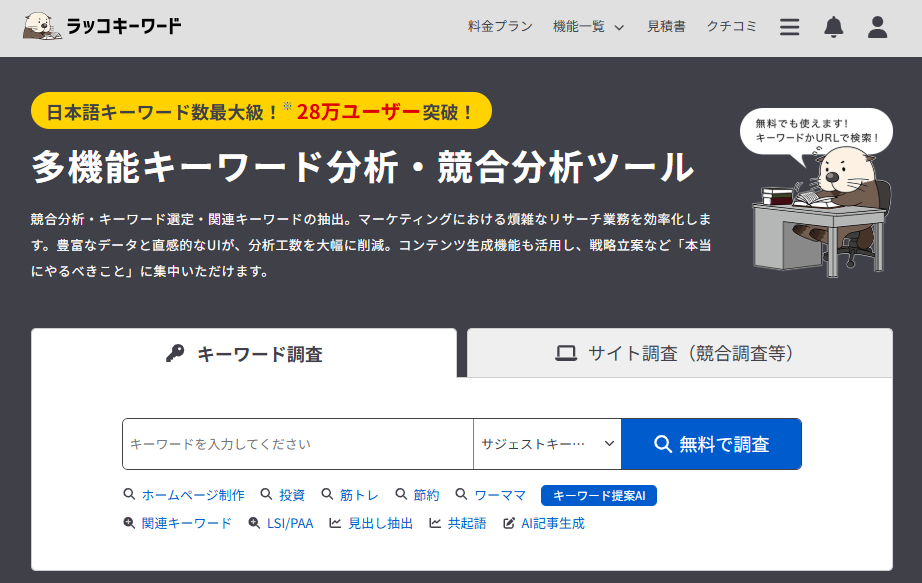Click the Rakko Keyword otter logo
This screenshot has height=583, width=922.
[x=102, y=27]
